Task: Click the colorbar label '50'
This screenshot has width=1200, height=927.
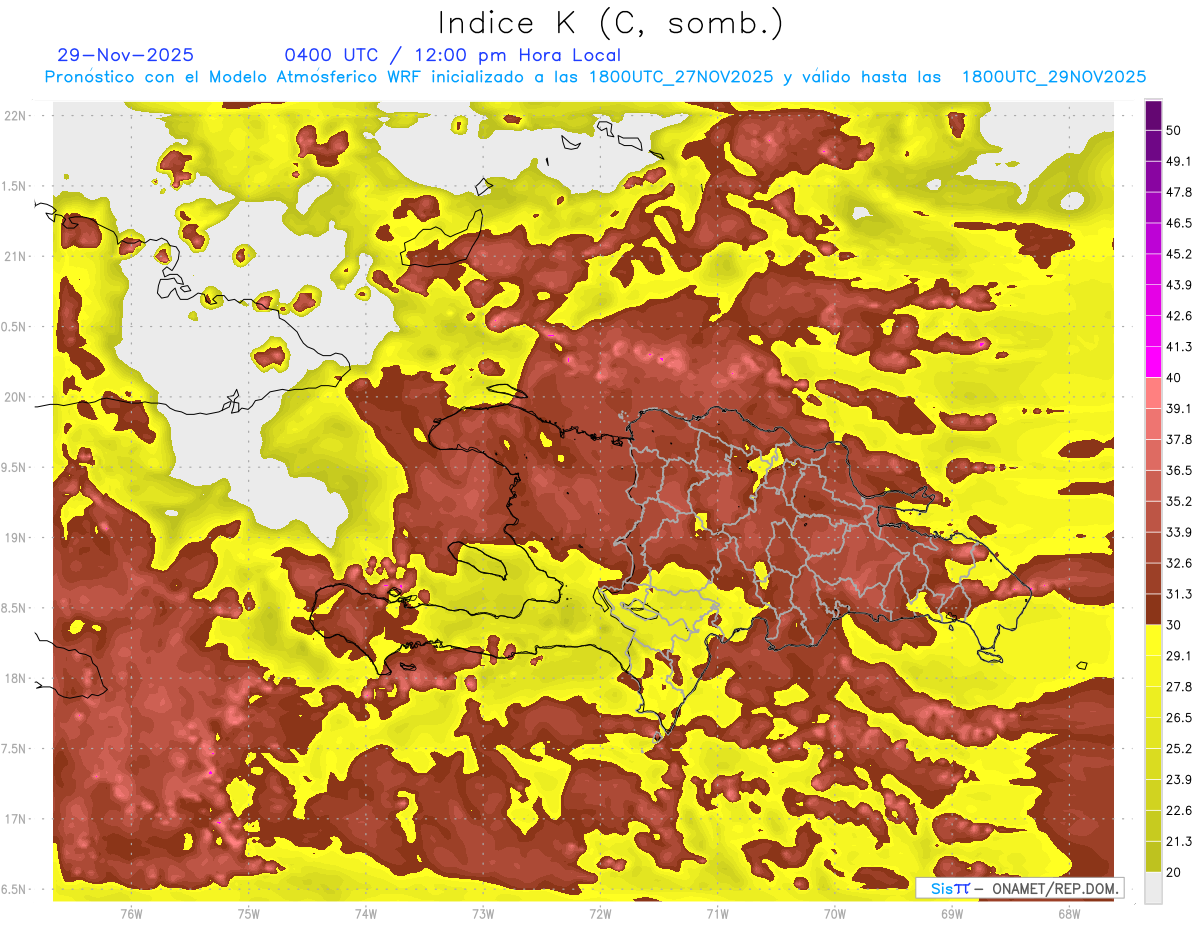Action: 1175,131
